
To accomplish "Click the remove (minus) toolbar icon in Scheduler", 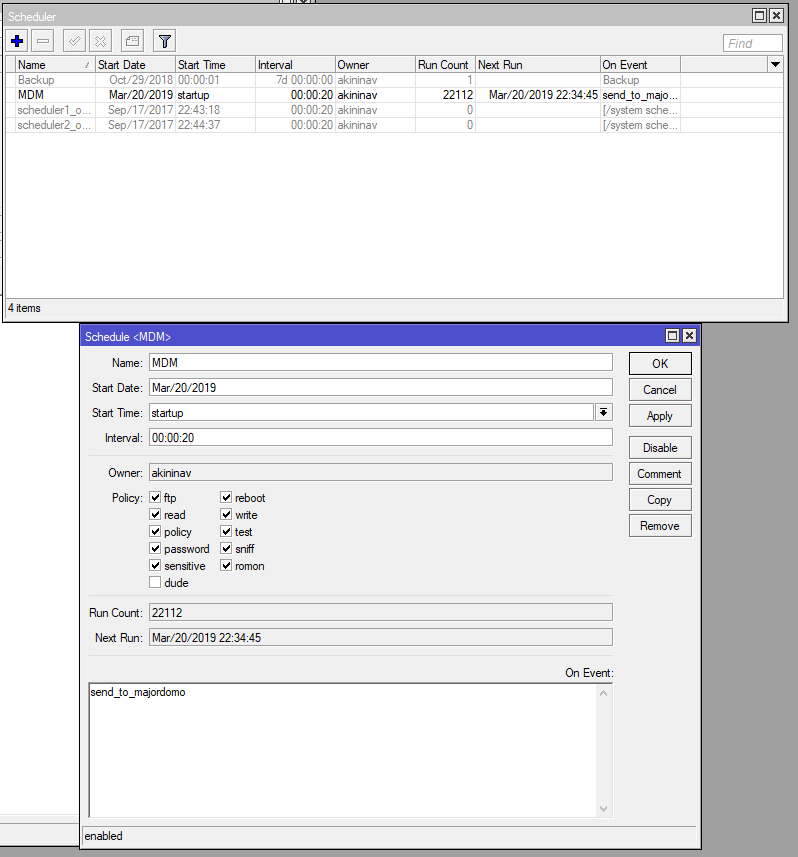I will [43, 41].
